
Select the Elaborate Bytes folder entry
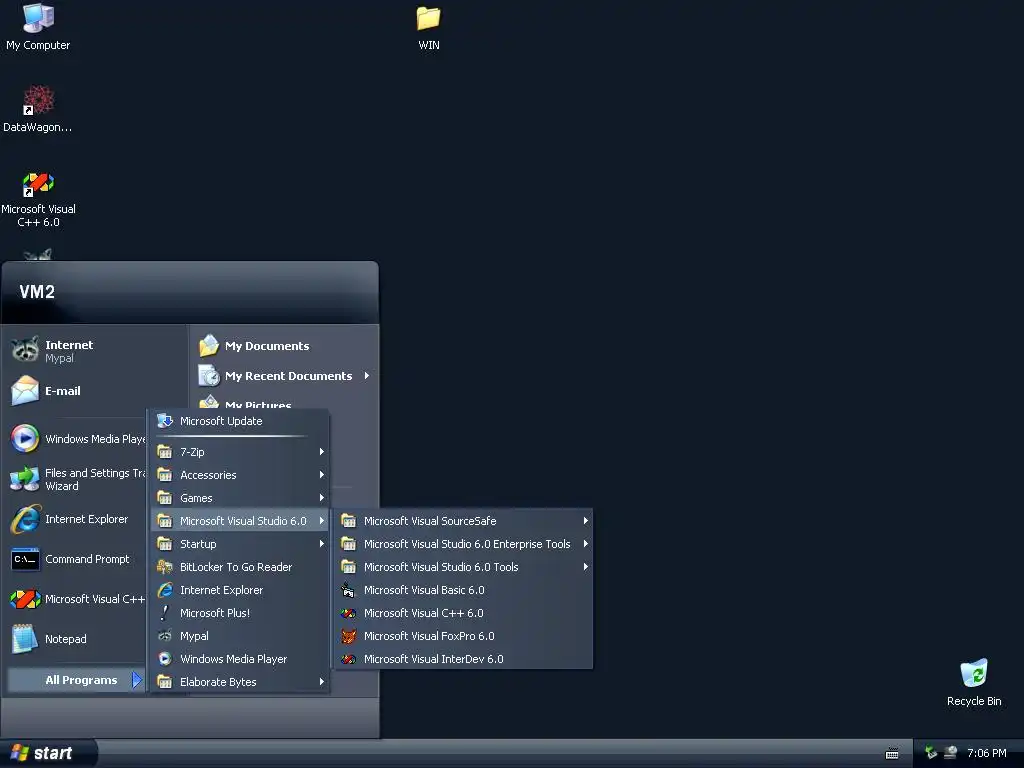click(x=240, y=682)
